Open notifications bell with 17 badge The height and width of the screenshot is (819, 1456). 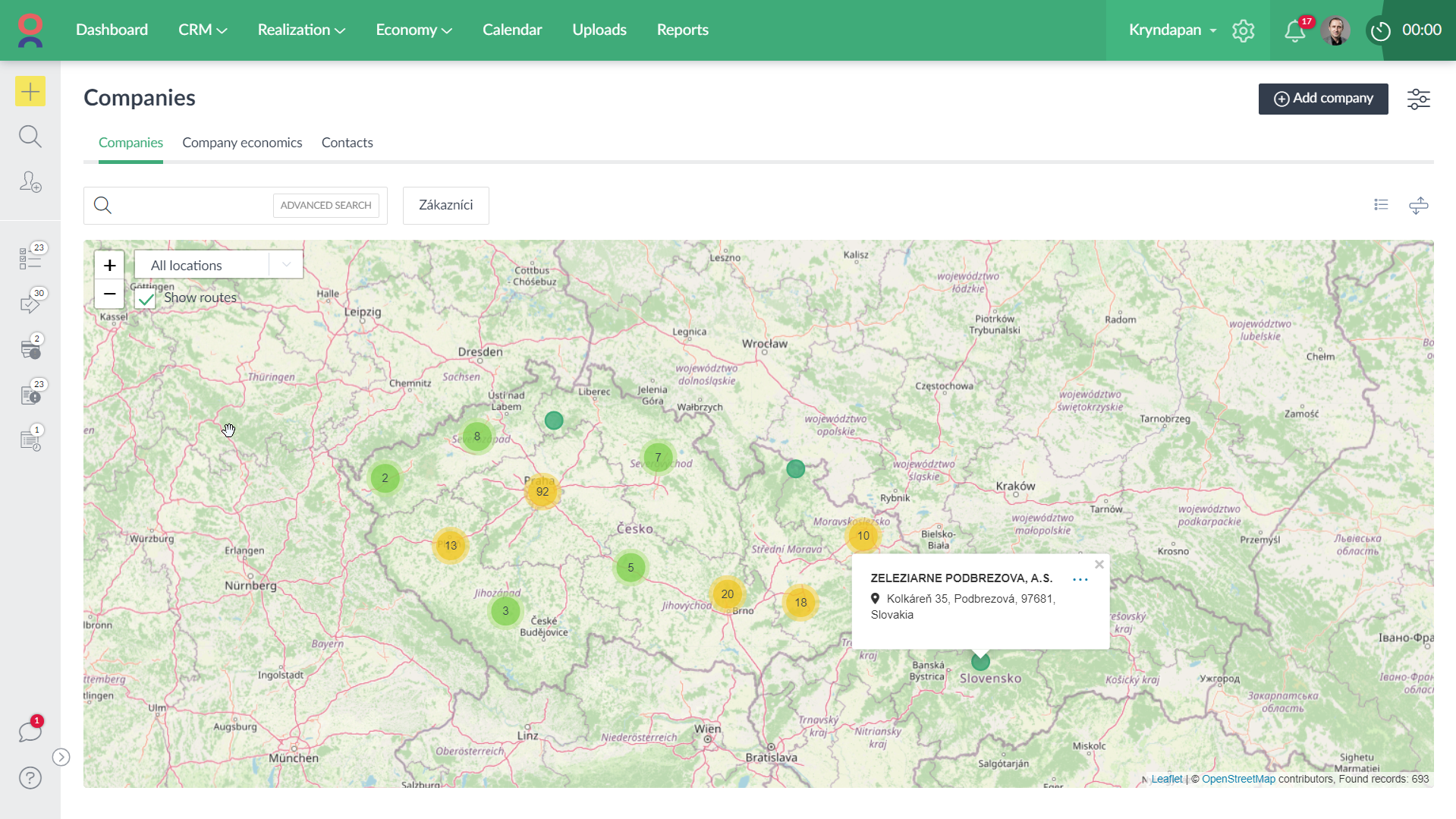(1294, 30)
